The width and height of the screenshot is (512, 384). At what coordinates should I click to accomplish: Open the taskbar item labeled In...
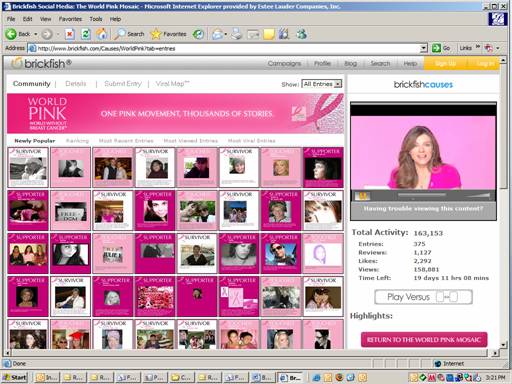[x=46, y=377]
